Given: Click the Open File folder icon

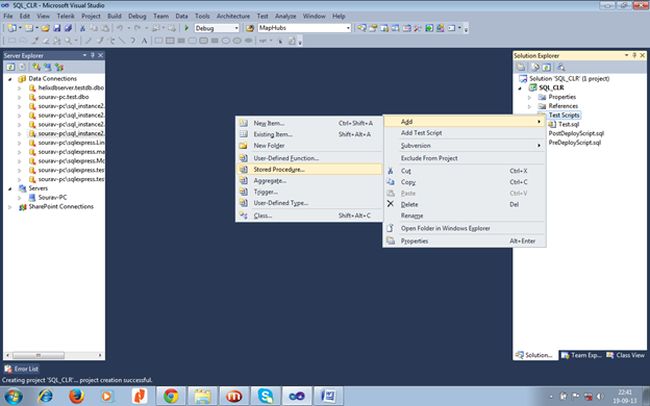Looking at the screenshot, I should (x=45, y=28).
